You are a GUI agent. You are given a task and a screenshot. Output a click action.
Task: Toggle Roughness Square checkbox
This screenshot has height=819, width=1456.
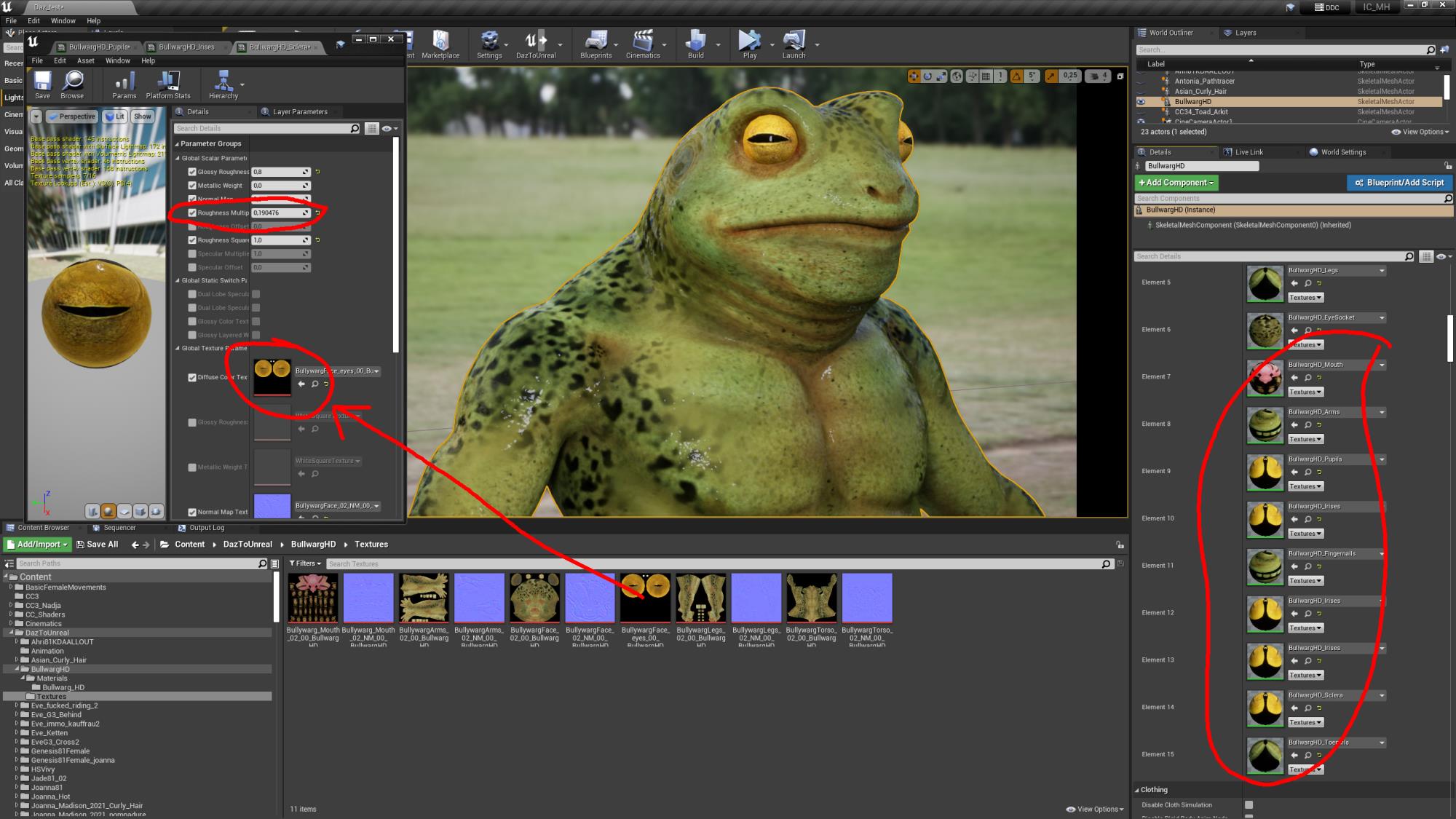192,240
